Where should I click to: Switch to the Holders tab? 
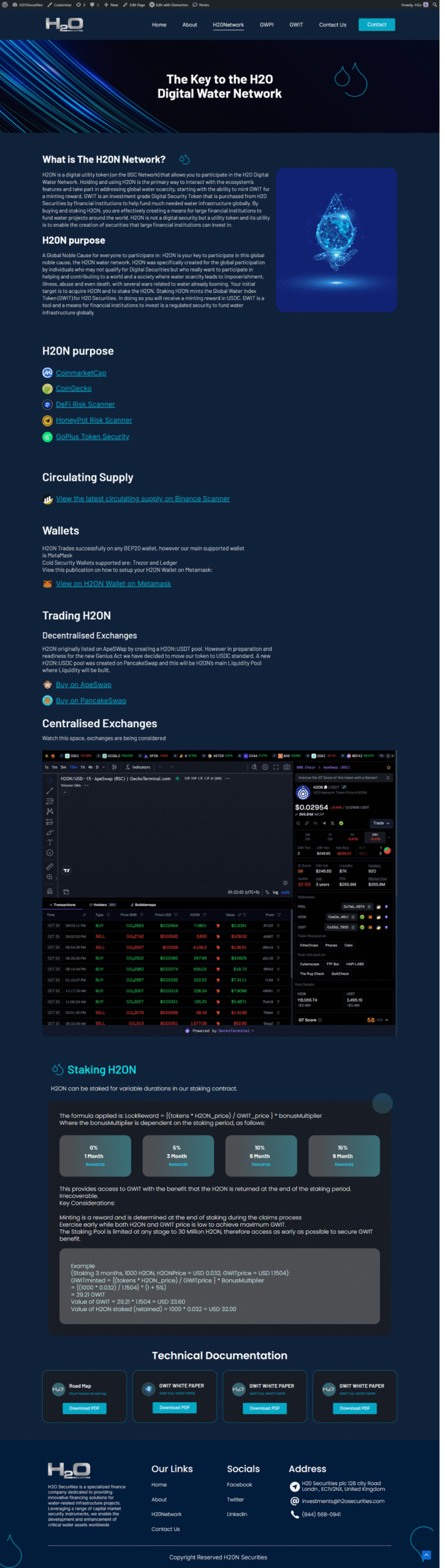point(102,905)
